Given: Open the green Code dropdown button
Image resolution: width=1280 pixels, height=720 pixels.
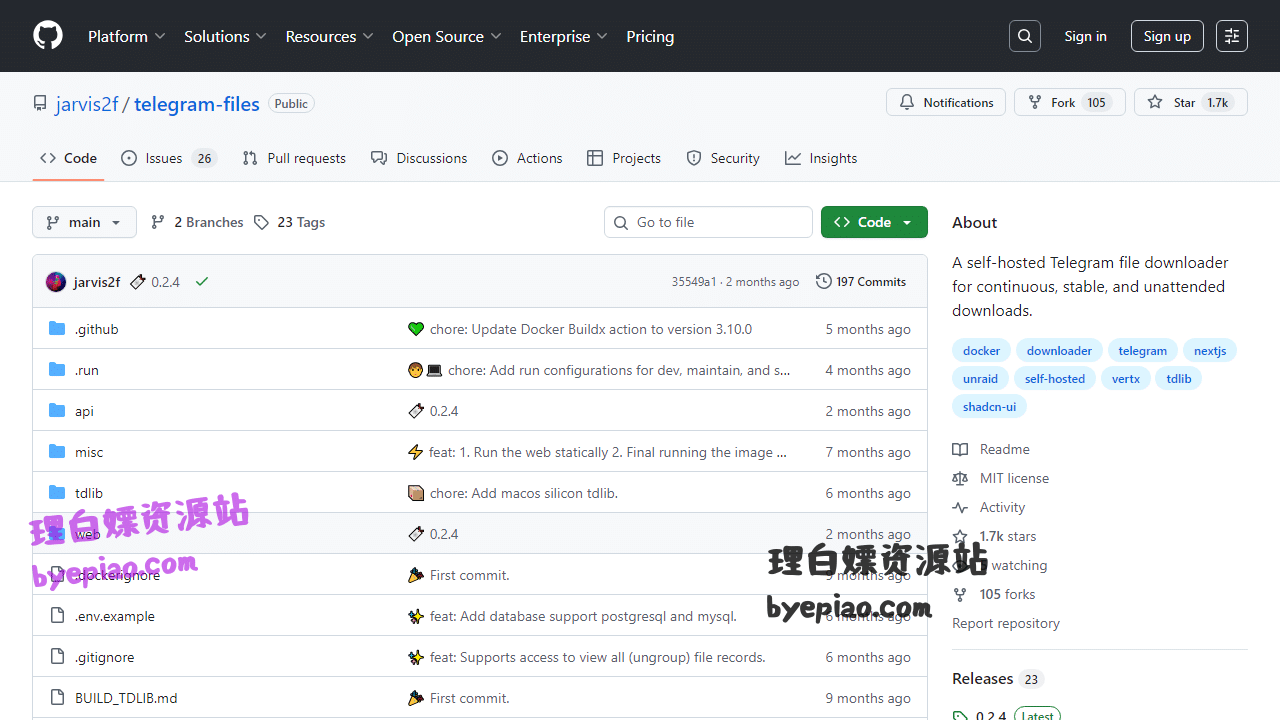Looking at the screenshot, I should pos(874,222).
